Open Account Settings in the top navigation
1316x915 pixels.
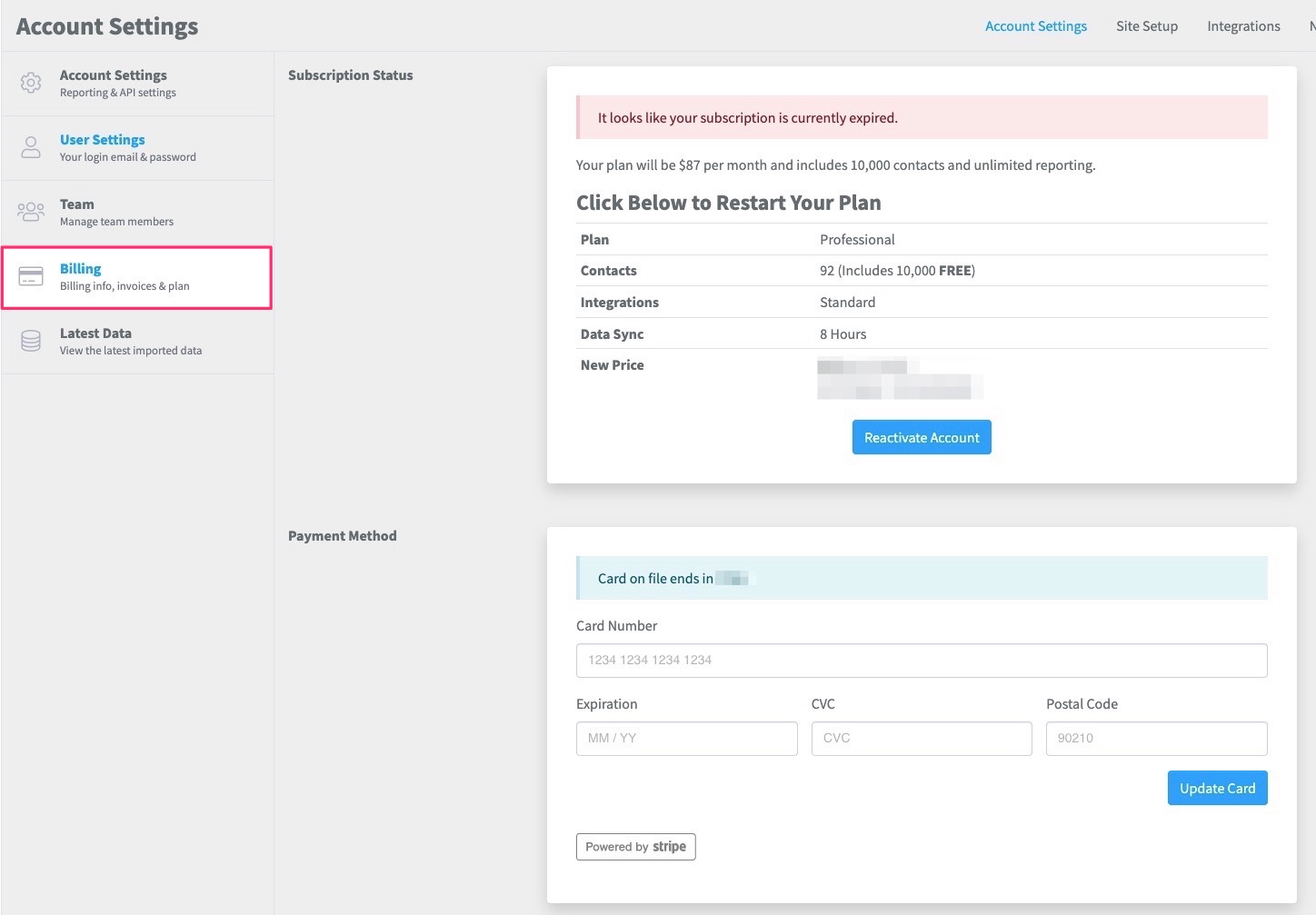click(x=1035, y=26)
